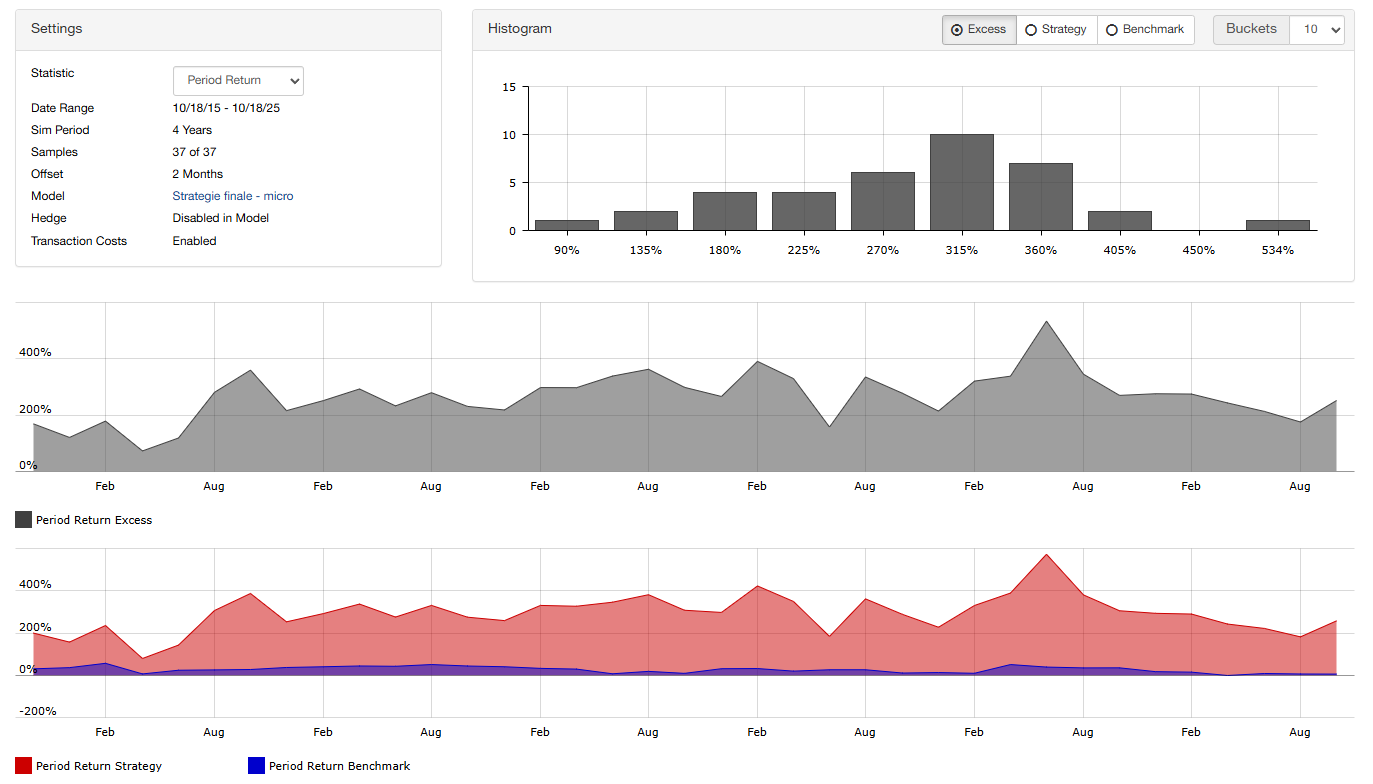Select the 270% histogram bar

click(x=882, y=201)
